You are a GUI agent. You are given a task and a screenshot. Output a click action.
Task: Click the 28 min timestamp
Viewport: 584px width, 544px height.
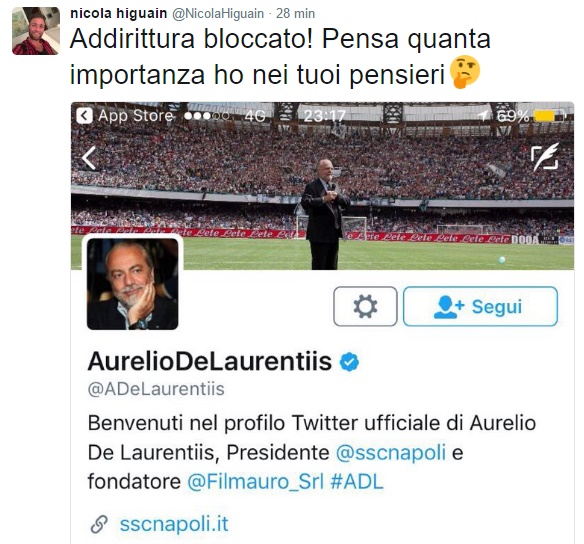pyautogui.click(x=295, y=13)
